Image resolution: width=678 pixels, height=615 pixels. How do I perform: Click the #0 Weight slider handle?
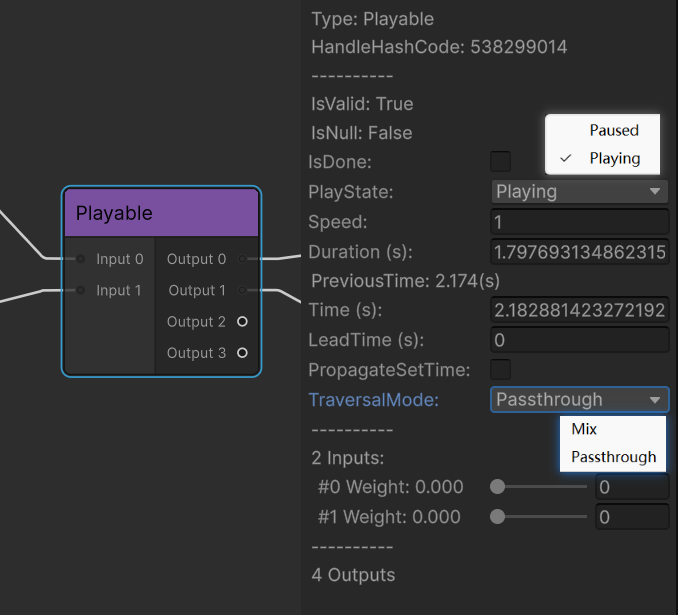click(497, 487)
